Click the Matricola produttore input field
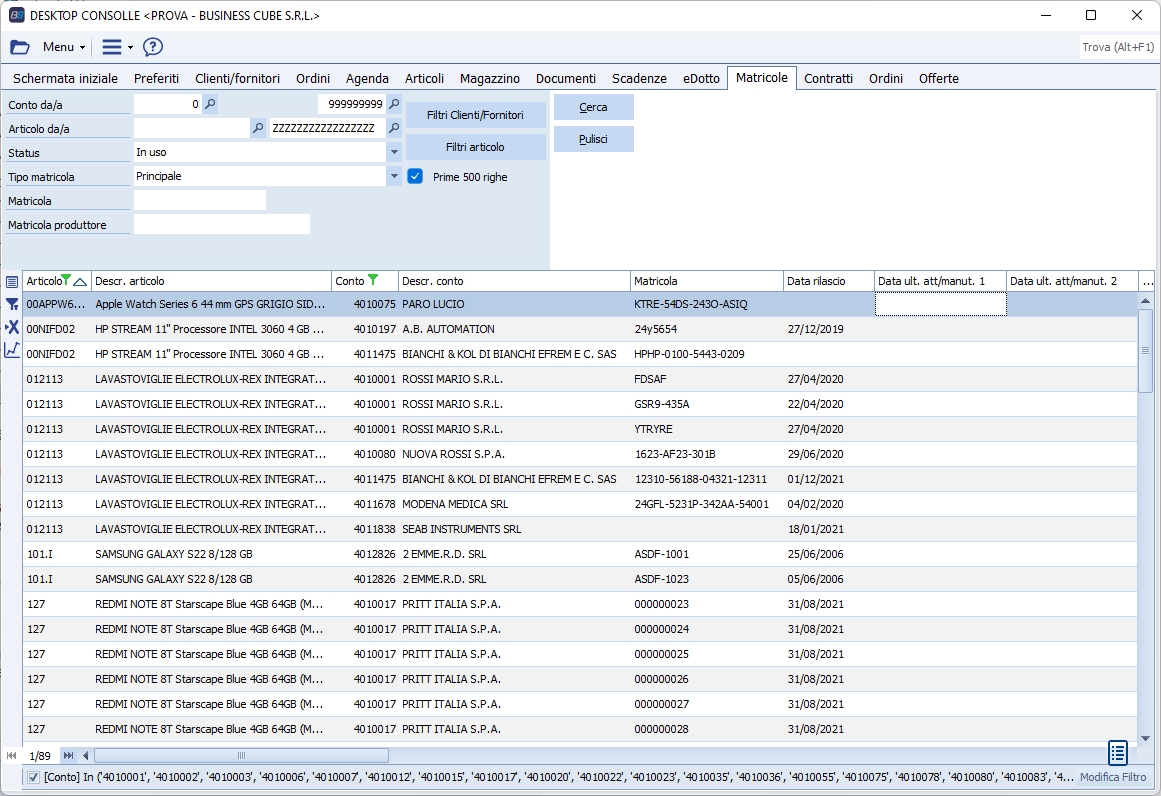Screen dimensions: 1161x796 click(x=221, y=224)
